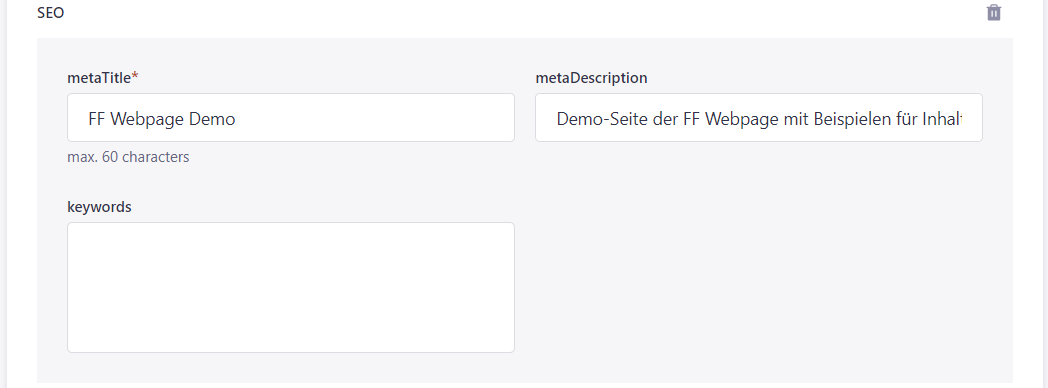Viewport: 1048px width, 388px height.
Task: Click the metaDescription field label
Action: (591, 78)
